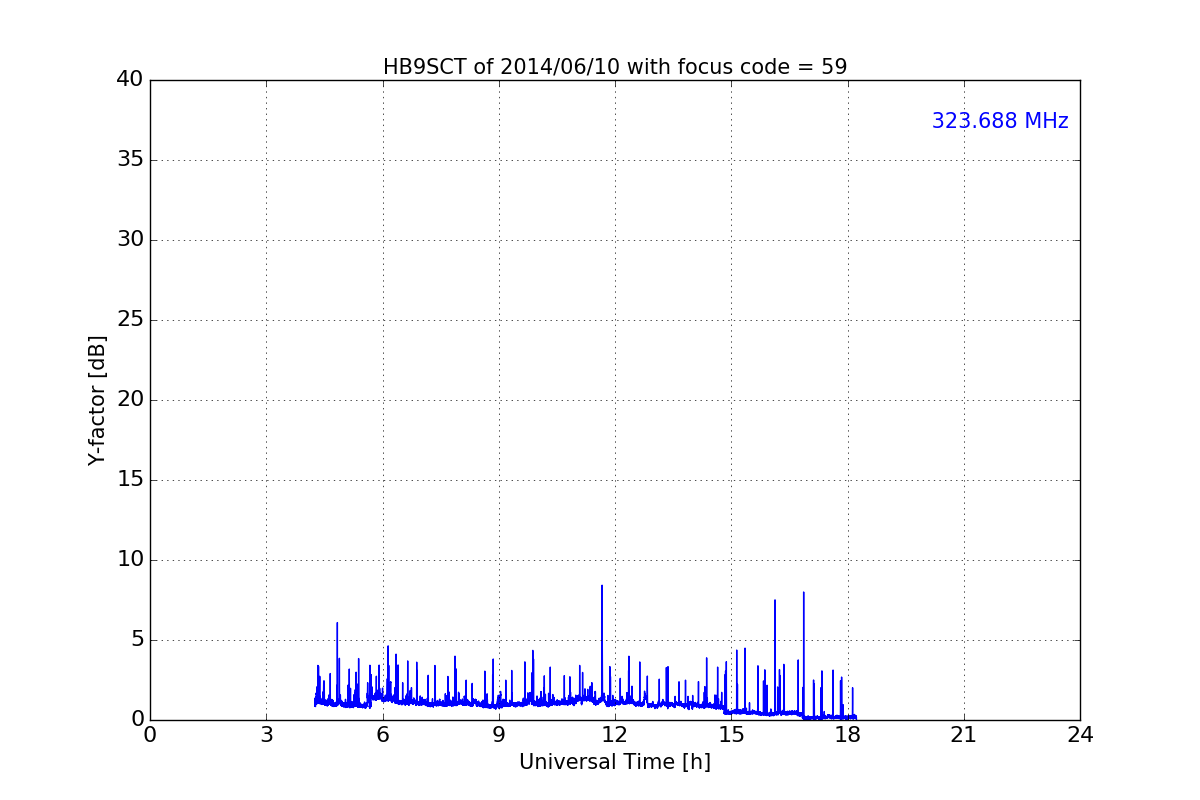Click x-axis tick label '12'
The image size is (1200, 800).
(x=615, y=735)
